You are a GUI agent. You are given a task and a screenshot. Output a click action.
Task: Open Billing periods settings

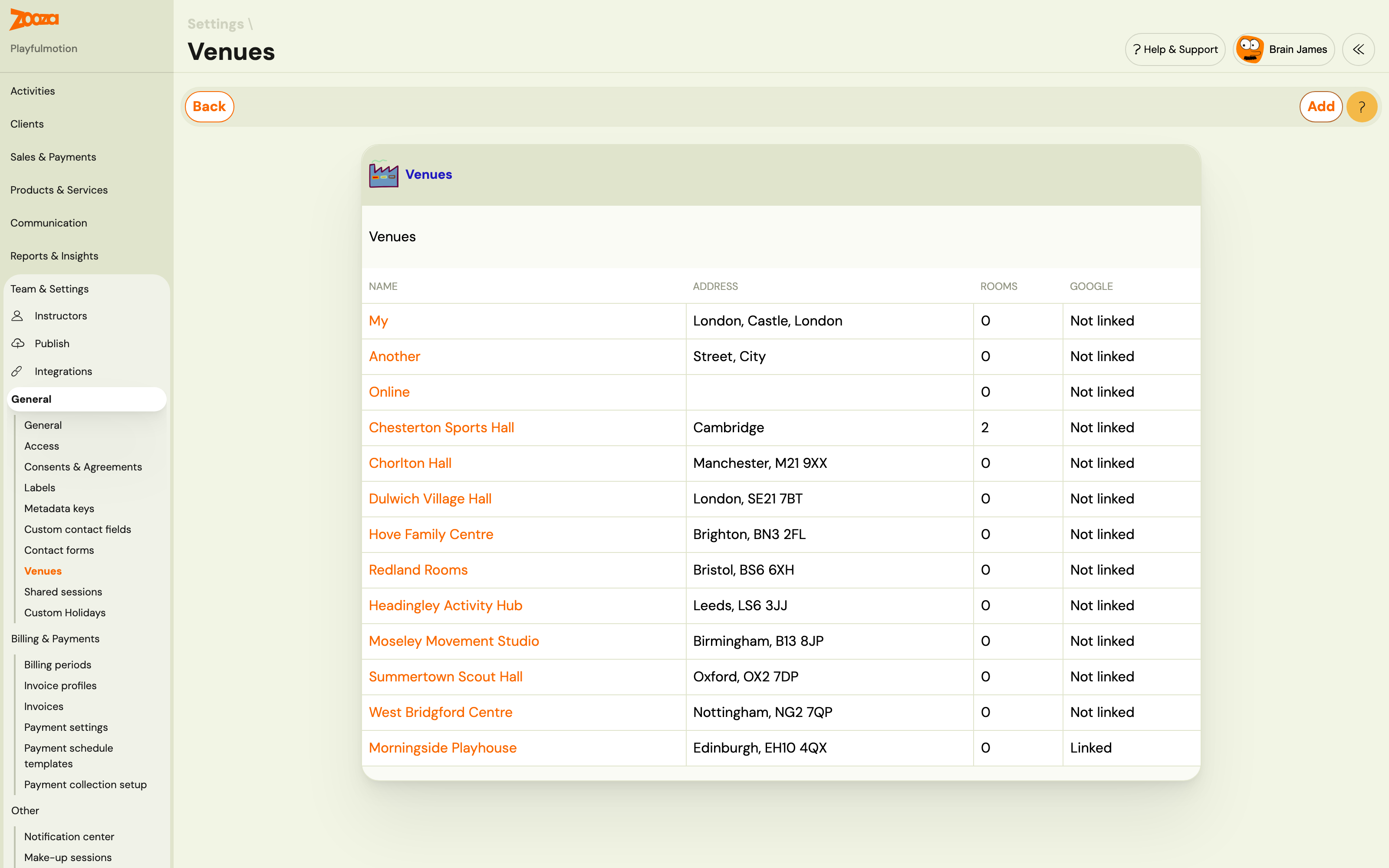(57, 665)
